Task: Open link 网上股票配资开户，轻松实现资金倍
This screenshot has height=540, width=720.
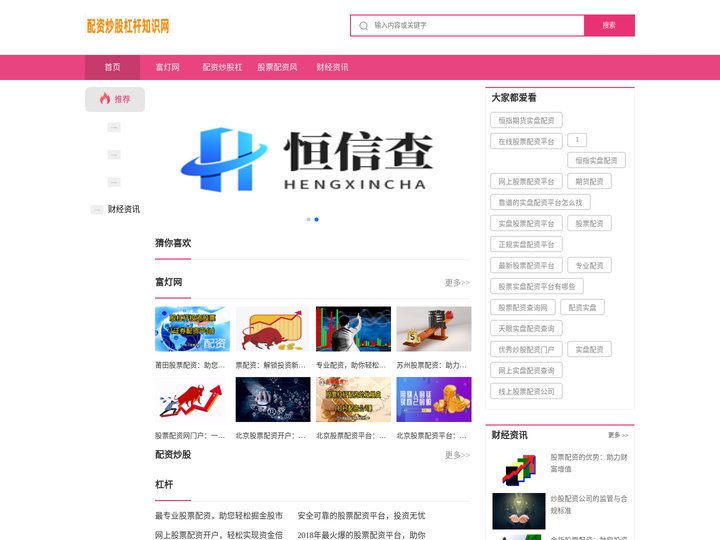Action: click(219, 535)
